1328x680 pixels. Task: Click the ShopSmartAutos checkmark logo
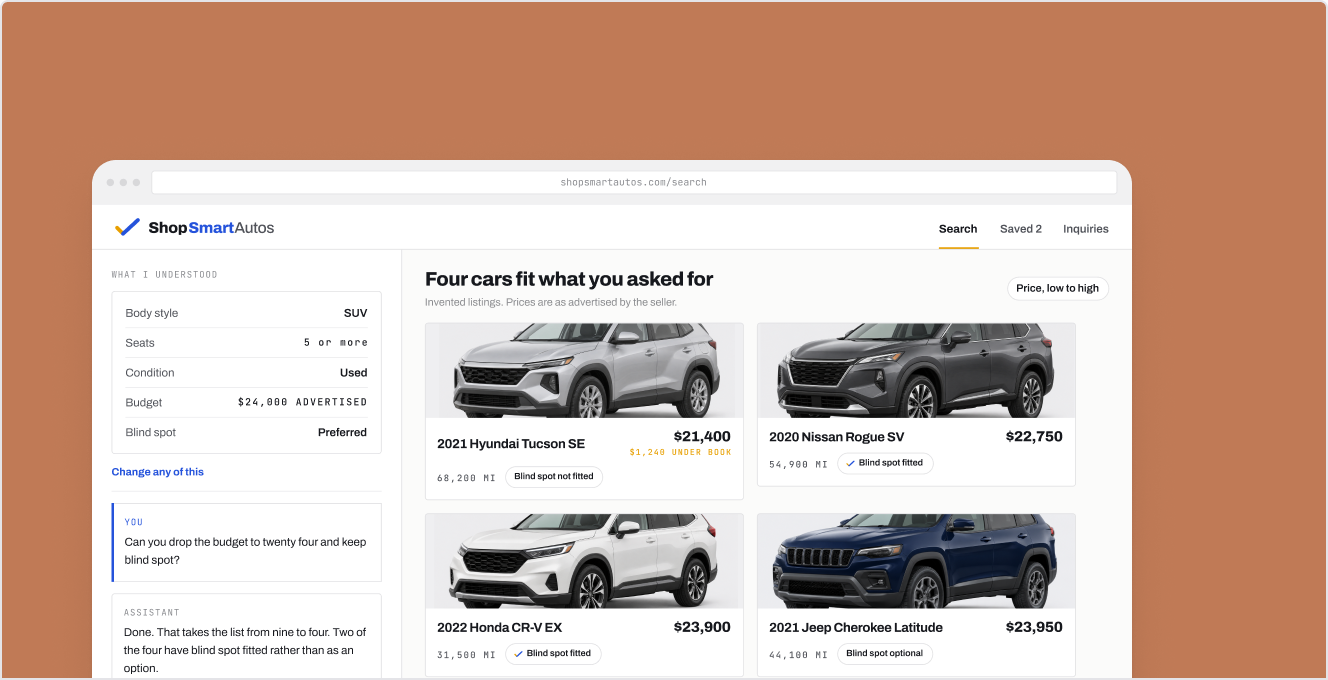tap(127, 228)
